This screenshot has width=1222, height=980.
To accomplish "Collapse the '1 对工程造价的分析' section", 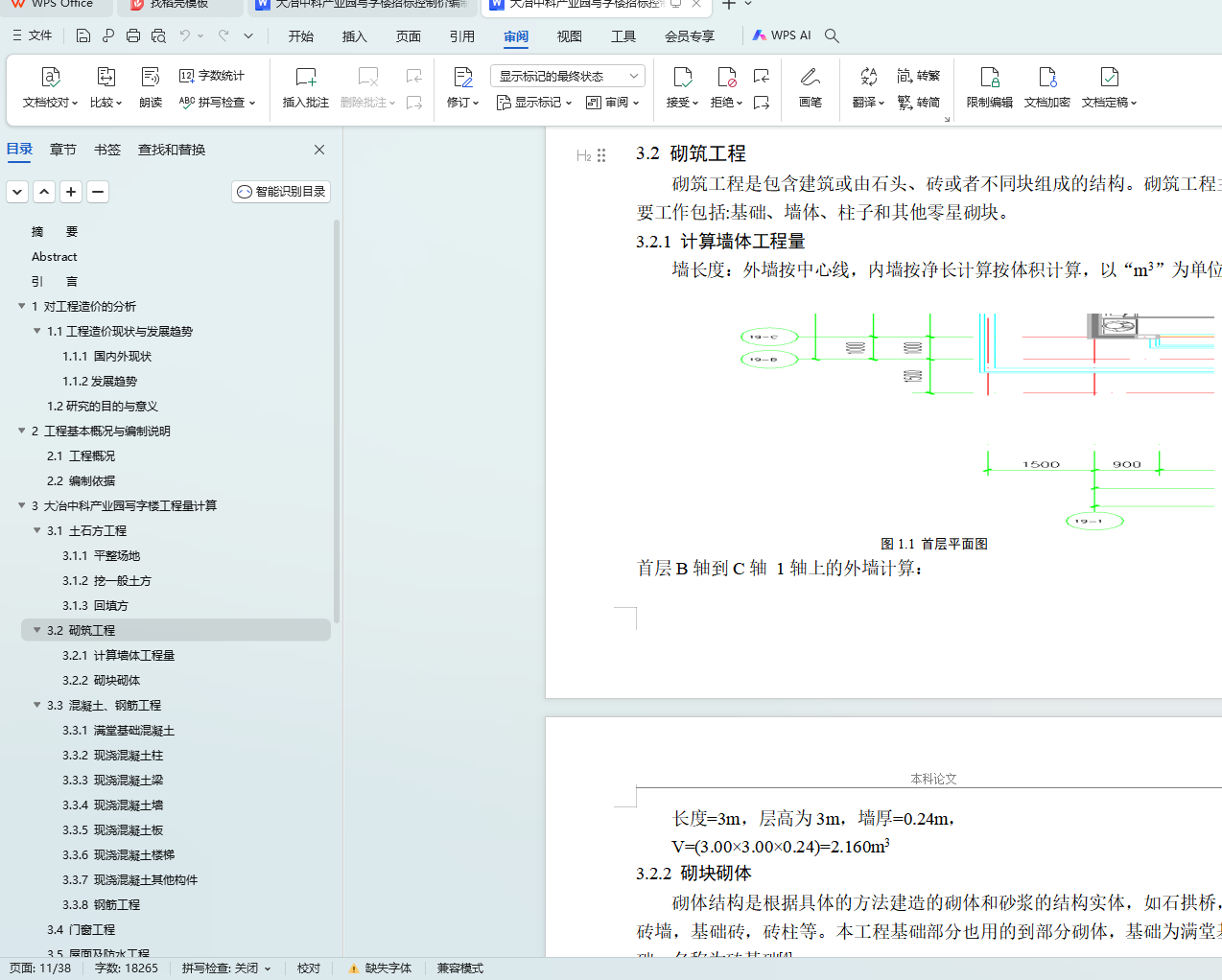I will (x=22, y=306).
